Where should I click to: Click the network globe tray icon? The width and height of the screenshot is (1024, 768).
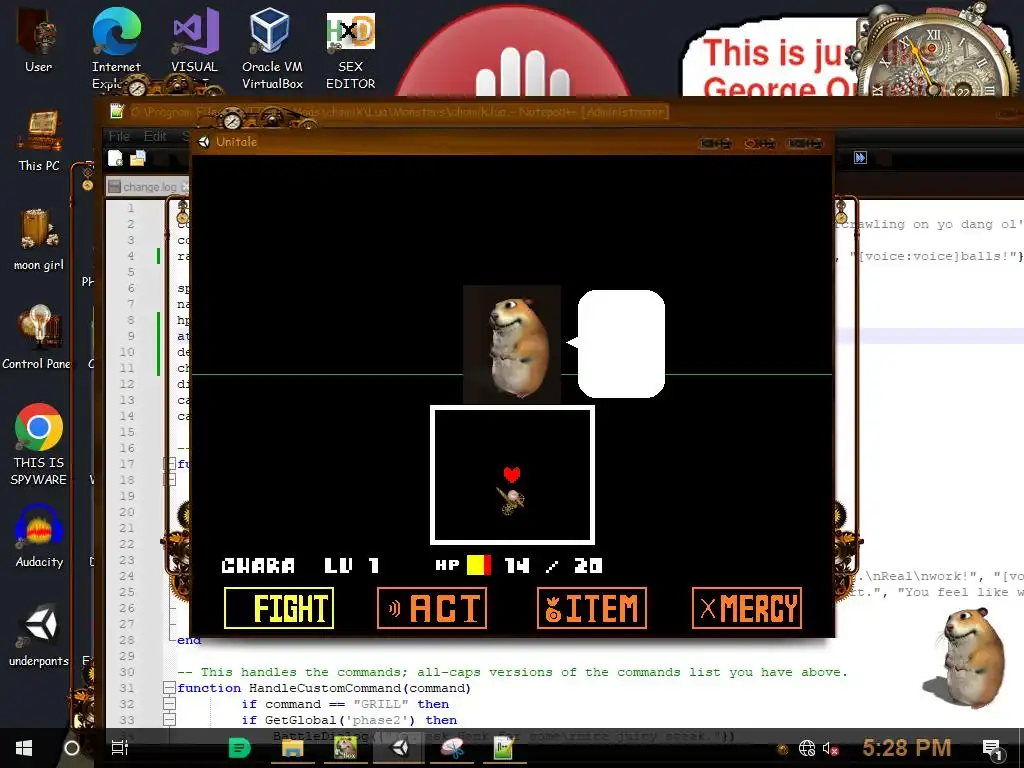(x=807, y=748)
